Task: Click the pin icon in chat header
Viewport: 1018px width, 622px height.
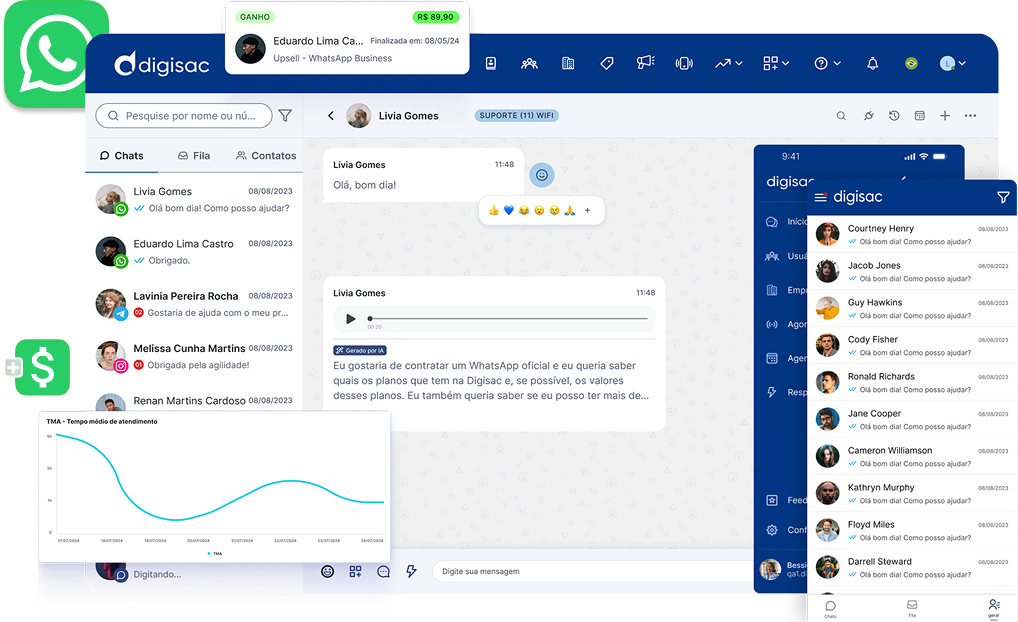Action: click(868, 116)
